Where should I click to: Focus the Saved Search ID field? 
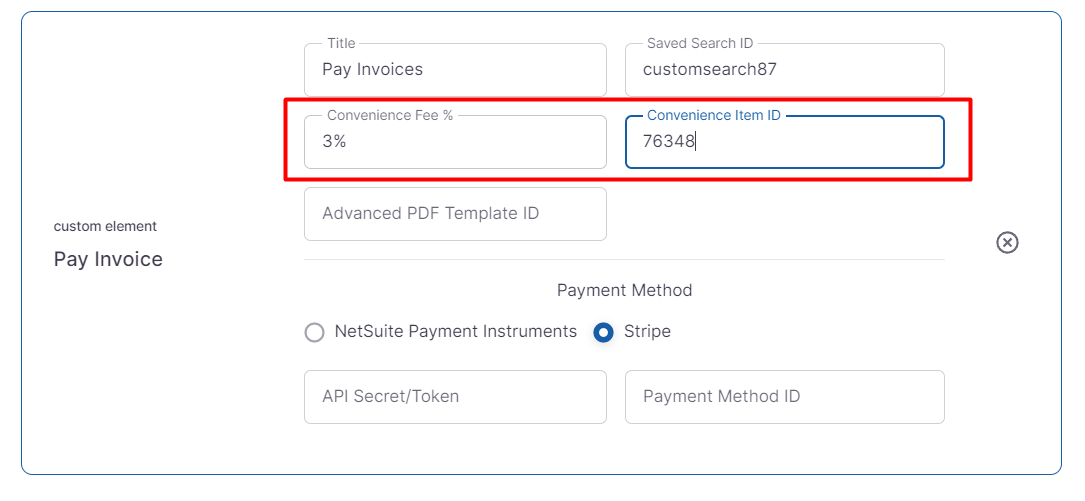click(x=784, y=70)
